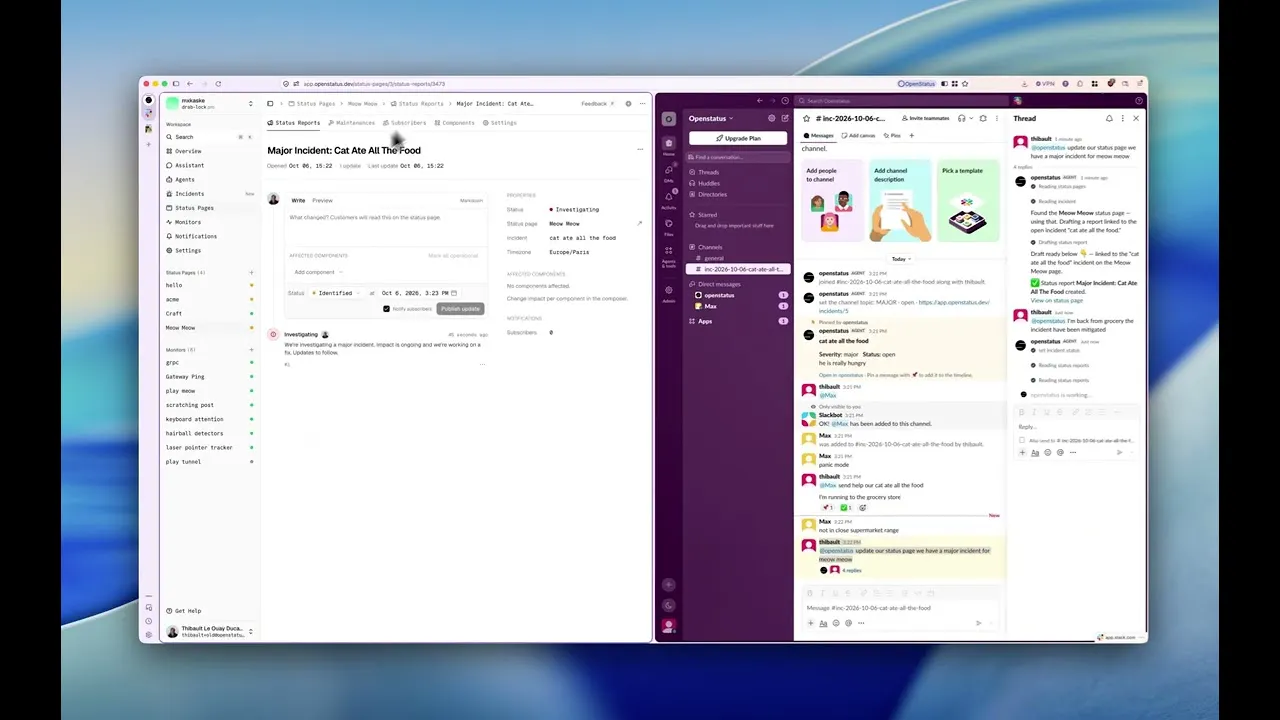This screenshot has height=720, width=1280.
Task: Open the date picker calendar icon
Action: tap(454, 293)
